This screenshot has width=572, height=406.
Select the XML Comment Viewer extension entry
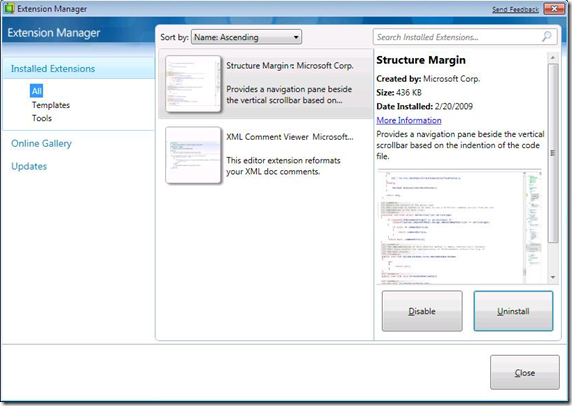266,155
